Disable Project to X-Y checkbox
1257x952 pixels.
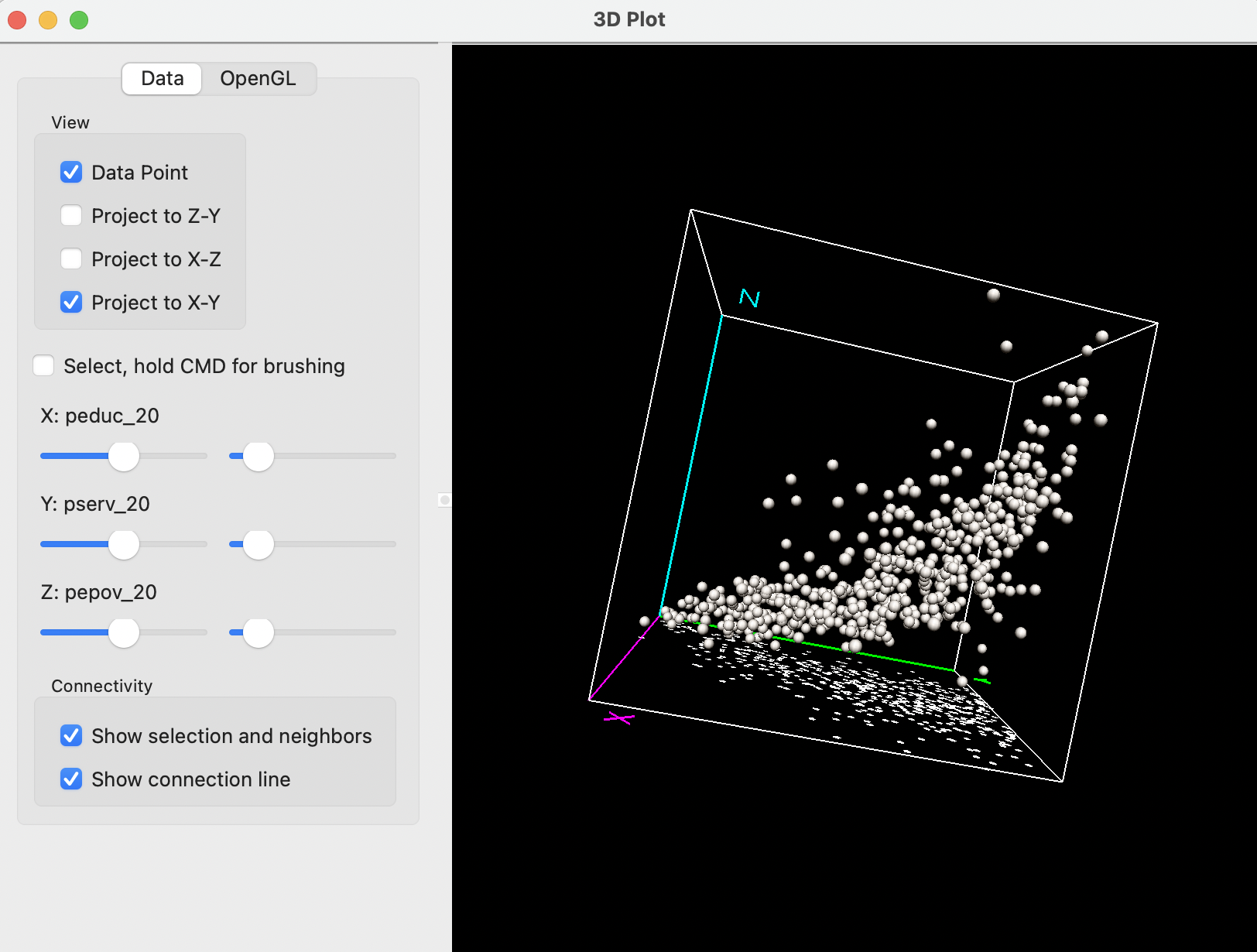point(71,302)
